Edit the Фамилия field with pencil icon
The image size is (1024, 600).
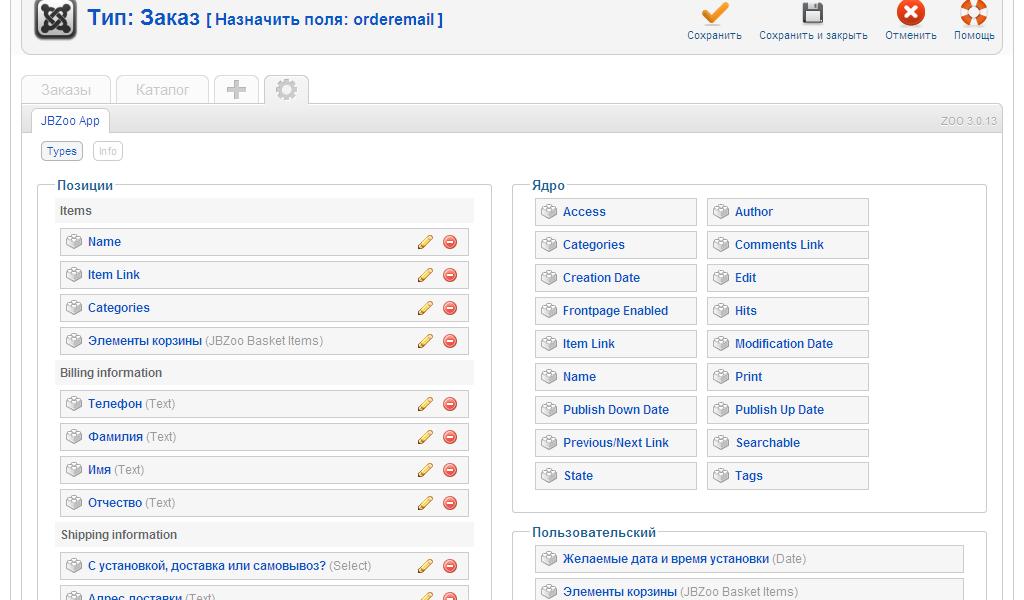(x=425, y=437)
